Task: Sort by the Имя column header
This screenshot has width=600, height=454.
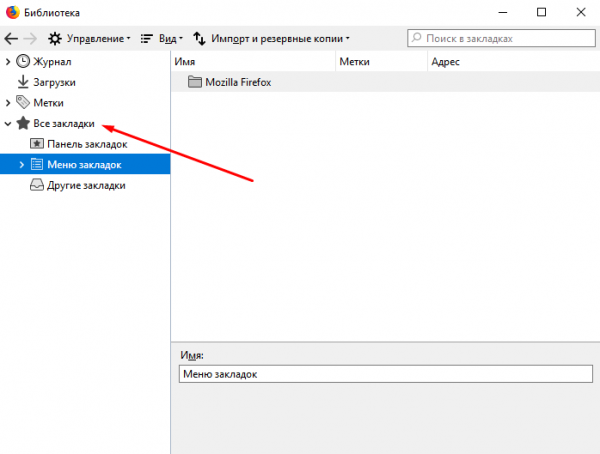Action: pyautogui.click(x=253, y=62)
